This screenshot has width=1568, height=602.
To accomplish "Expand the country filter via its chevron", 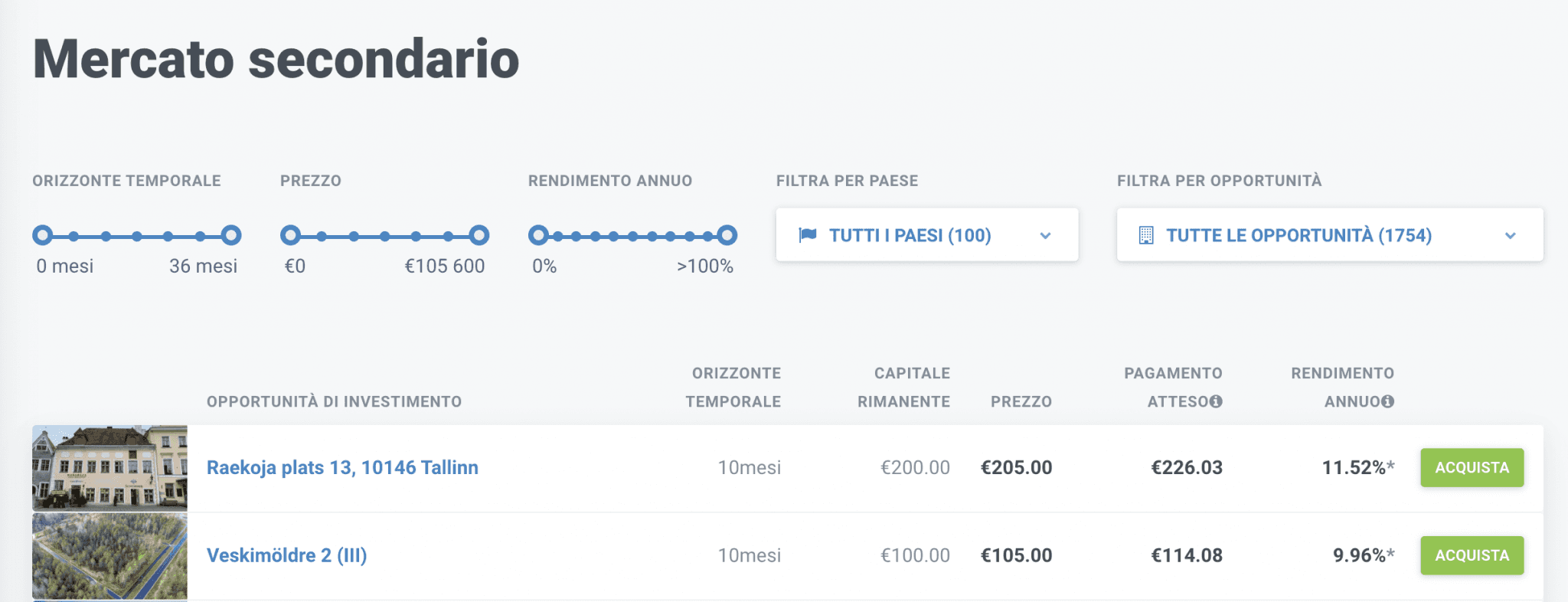I will click(x=1047, y=236).
